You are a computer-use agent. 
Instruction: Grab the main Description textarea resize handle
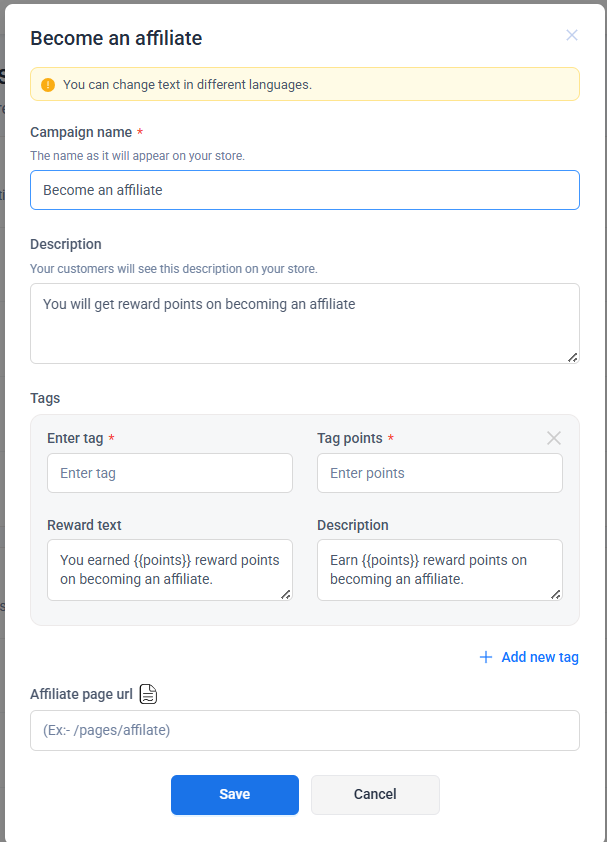[x=573, y=357]
